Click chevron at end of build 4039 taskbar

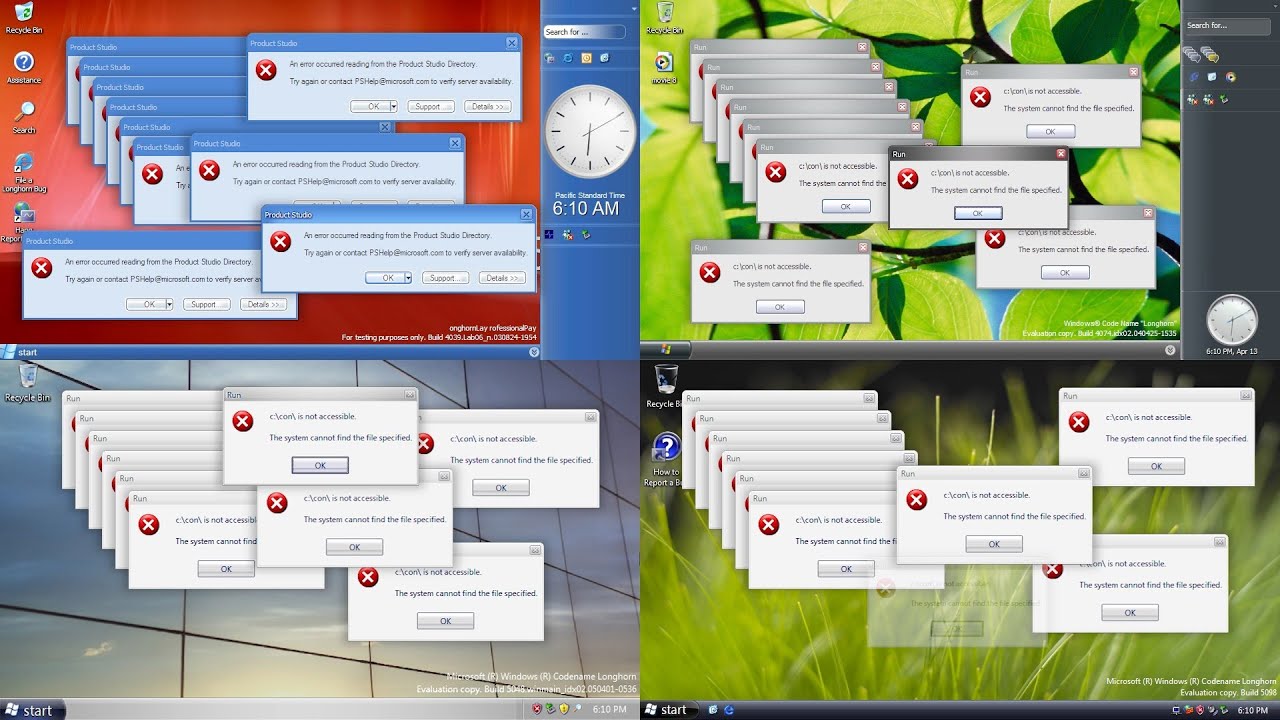pyautogui.click(x=533, y=352)
